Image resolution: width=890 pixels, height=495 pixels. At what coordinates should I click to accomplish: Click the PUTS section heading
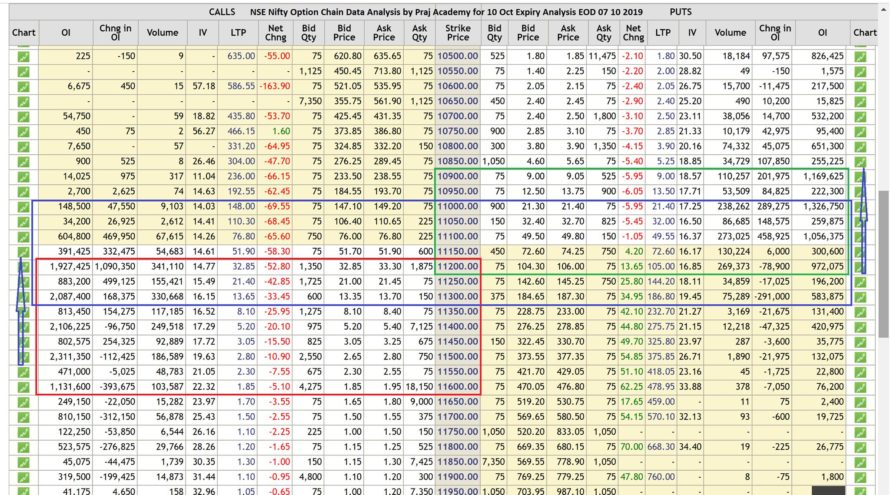(x=681, y=12)
